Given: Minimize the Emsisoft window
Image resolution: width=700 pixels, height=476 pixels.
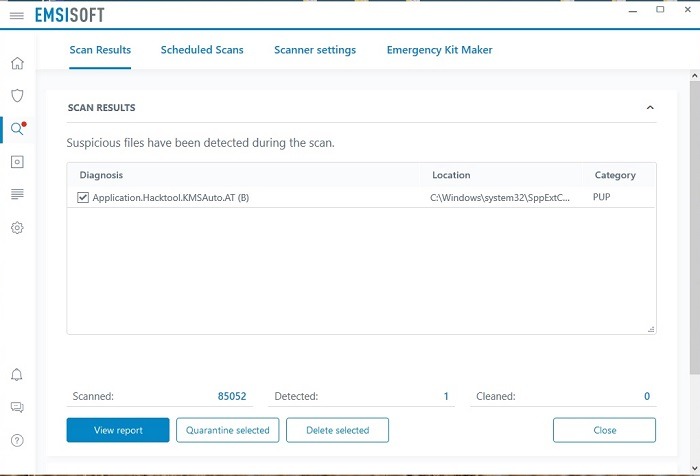Looking at the screenshot, I should point(633,10).
